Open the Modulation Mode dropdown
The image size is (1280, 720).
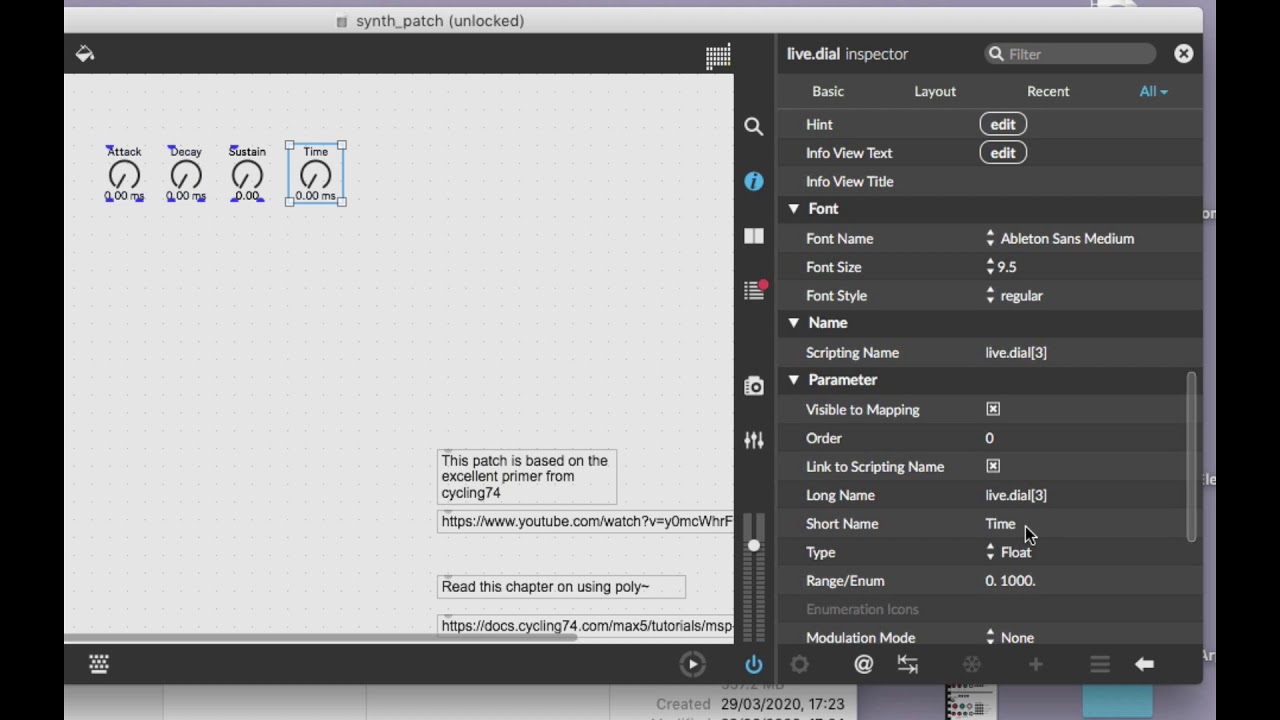[1010, 637]
